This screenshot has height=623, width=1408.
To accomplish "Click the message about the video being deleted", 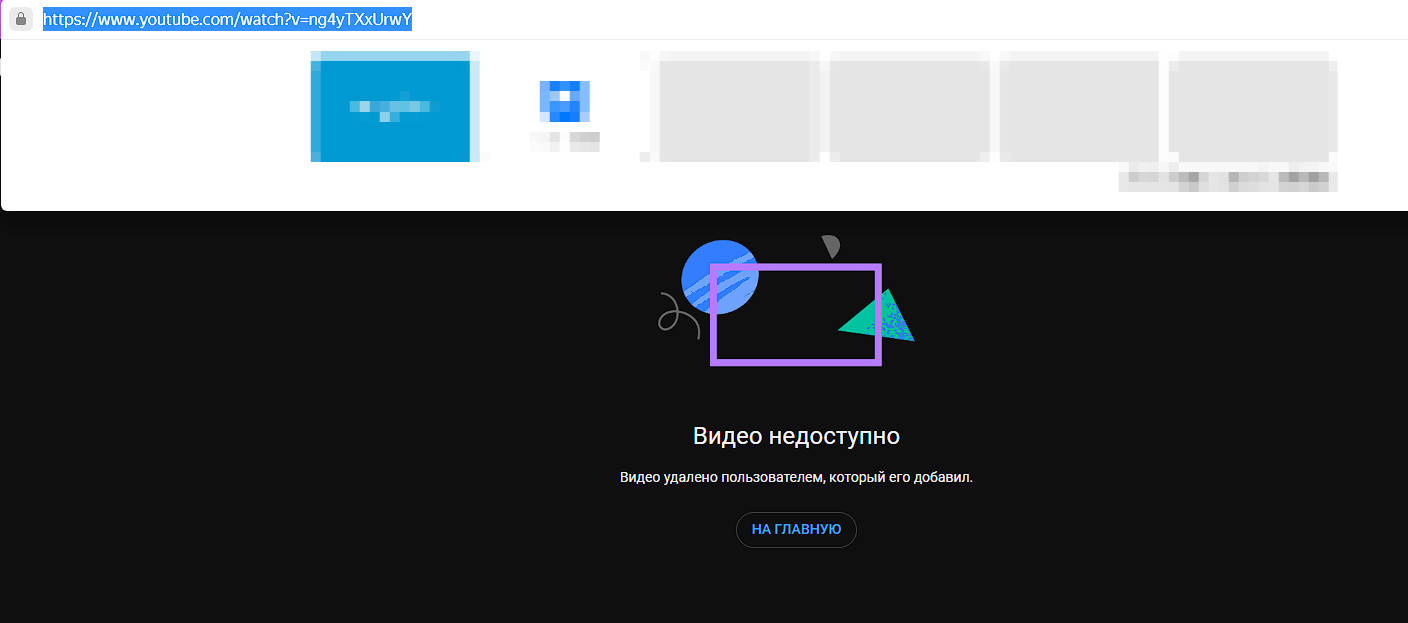I will [796, 478].
